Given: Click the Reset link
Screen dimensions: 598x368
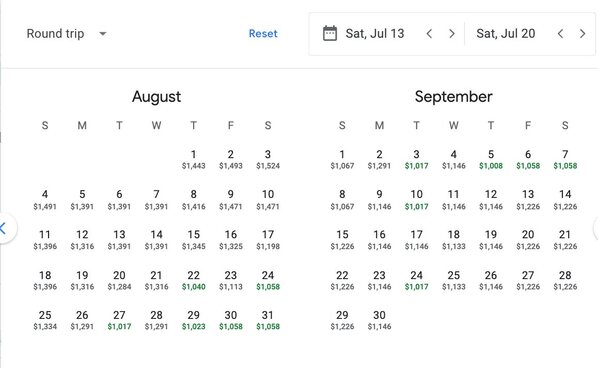Looking at the screenshot, I should click(263, 34).
